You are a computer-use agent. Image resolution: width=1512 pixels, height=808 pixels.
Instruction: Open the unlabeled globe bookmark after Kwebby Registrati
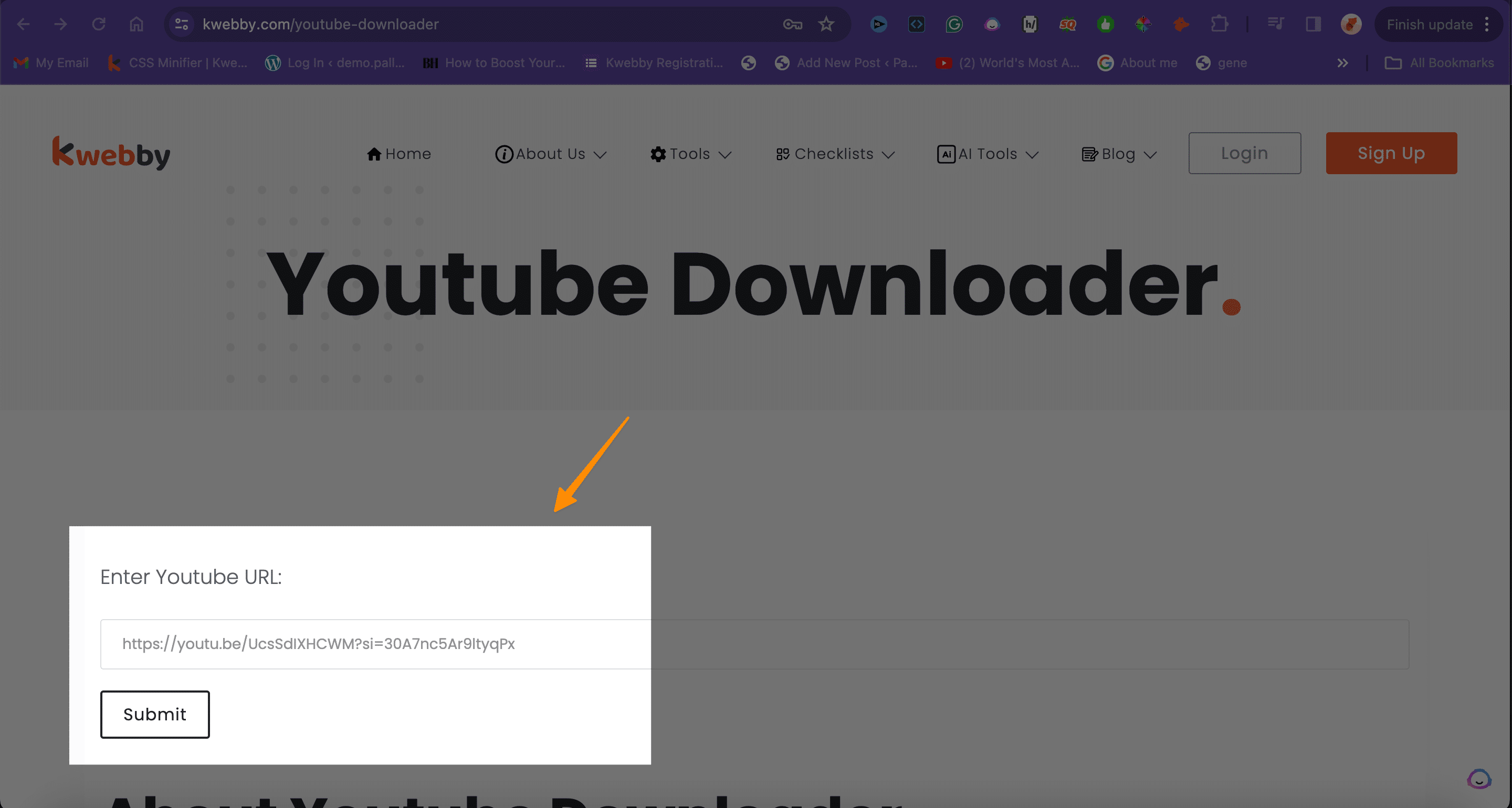coord(748,63)
